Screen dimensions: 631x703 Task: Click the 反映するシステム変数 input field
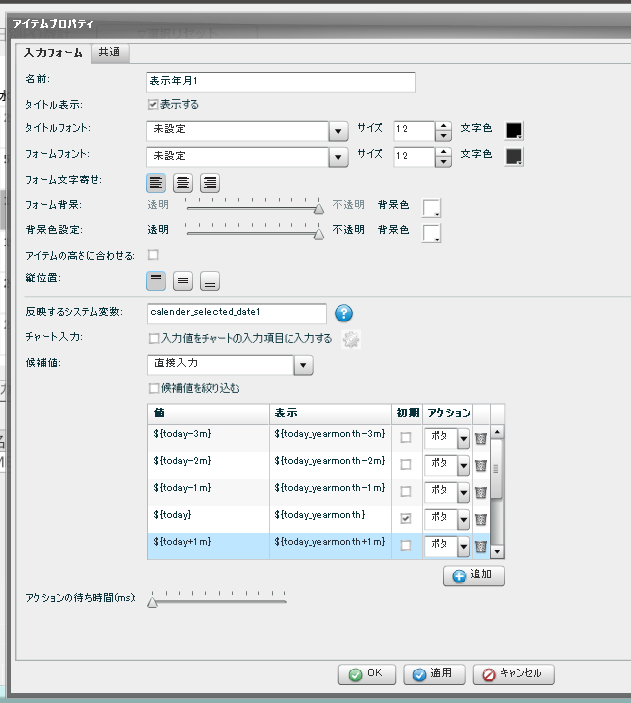click(236, 313)
